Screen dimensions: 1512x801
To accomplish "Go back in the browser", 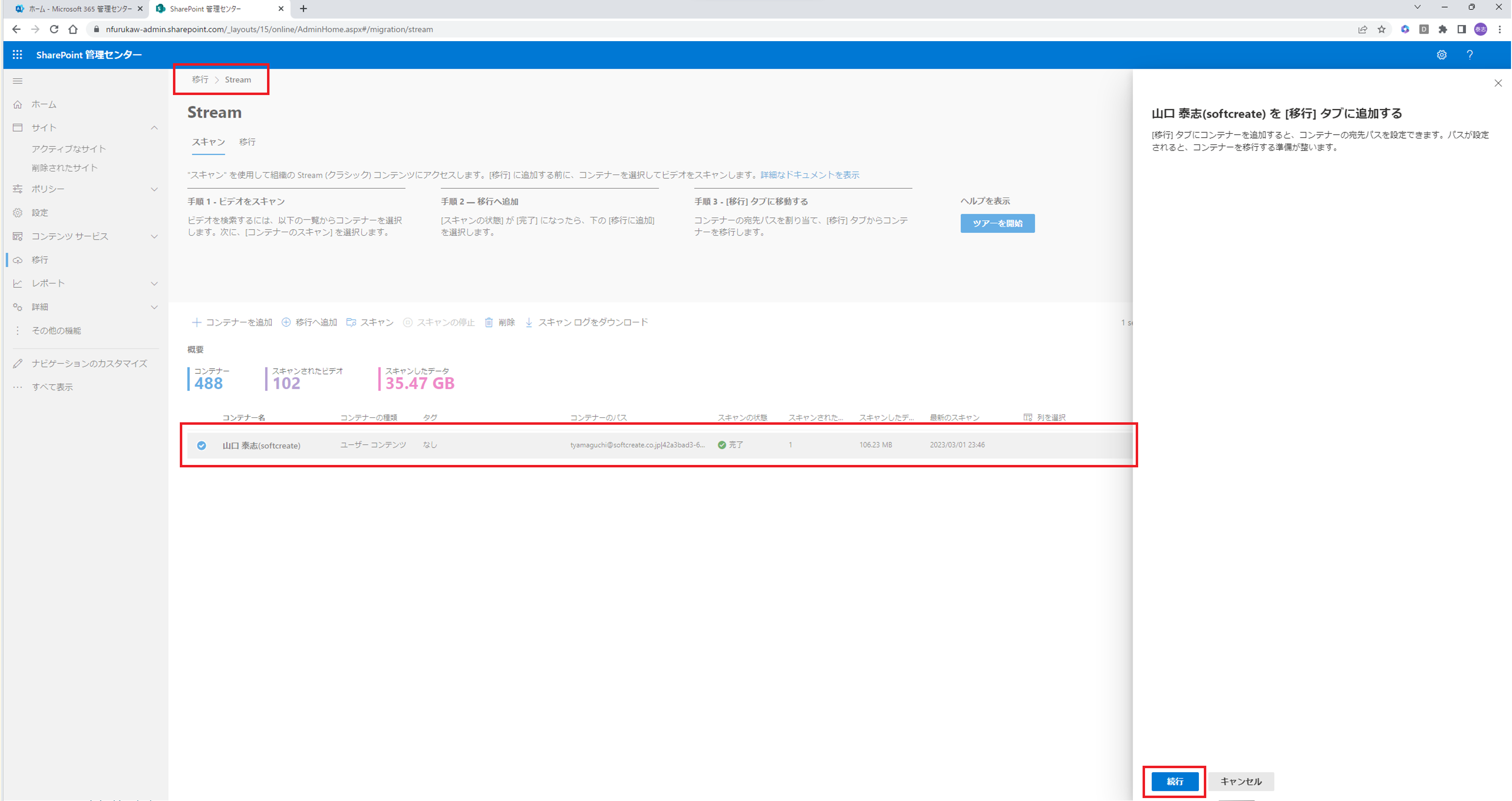I will click(16, 29).
